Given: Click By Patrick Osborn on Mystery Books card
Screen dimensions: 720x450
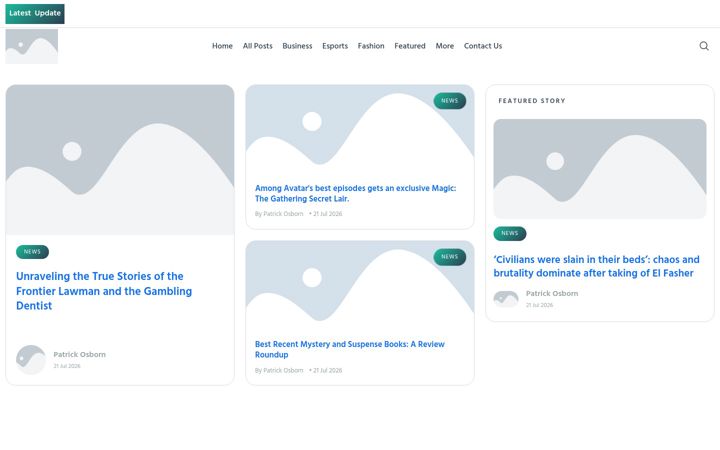Looking at the screenshot, I should [x=279, y=370].
